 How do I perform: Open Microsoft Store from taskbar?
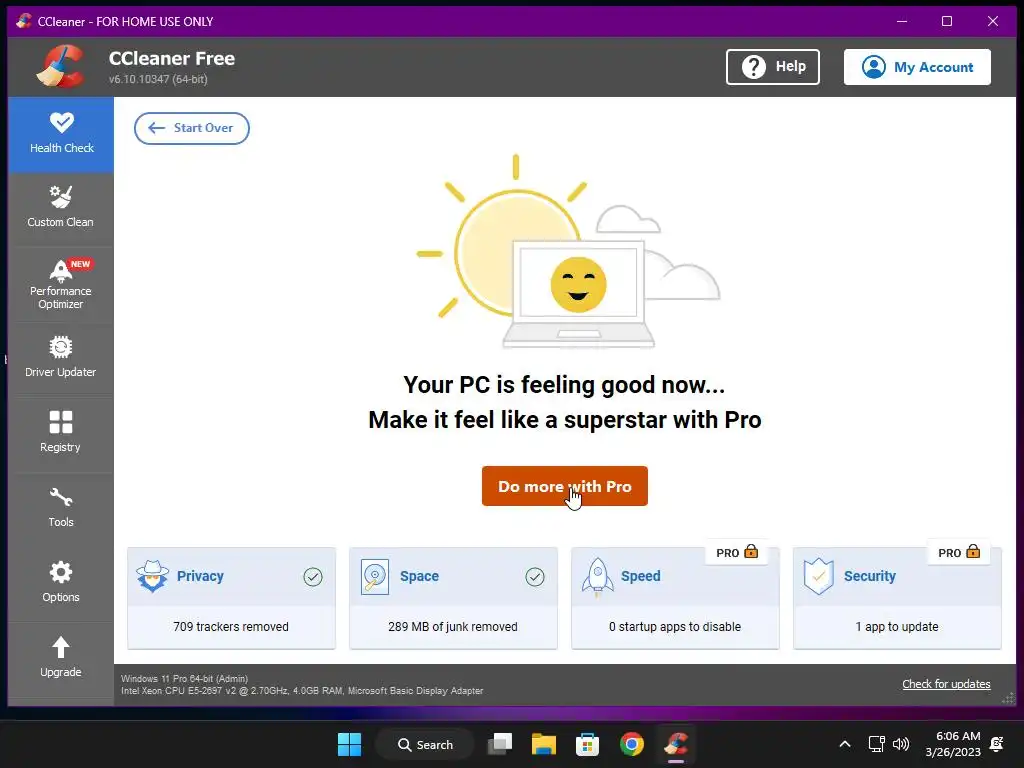point(587,744)
